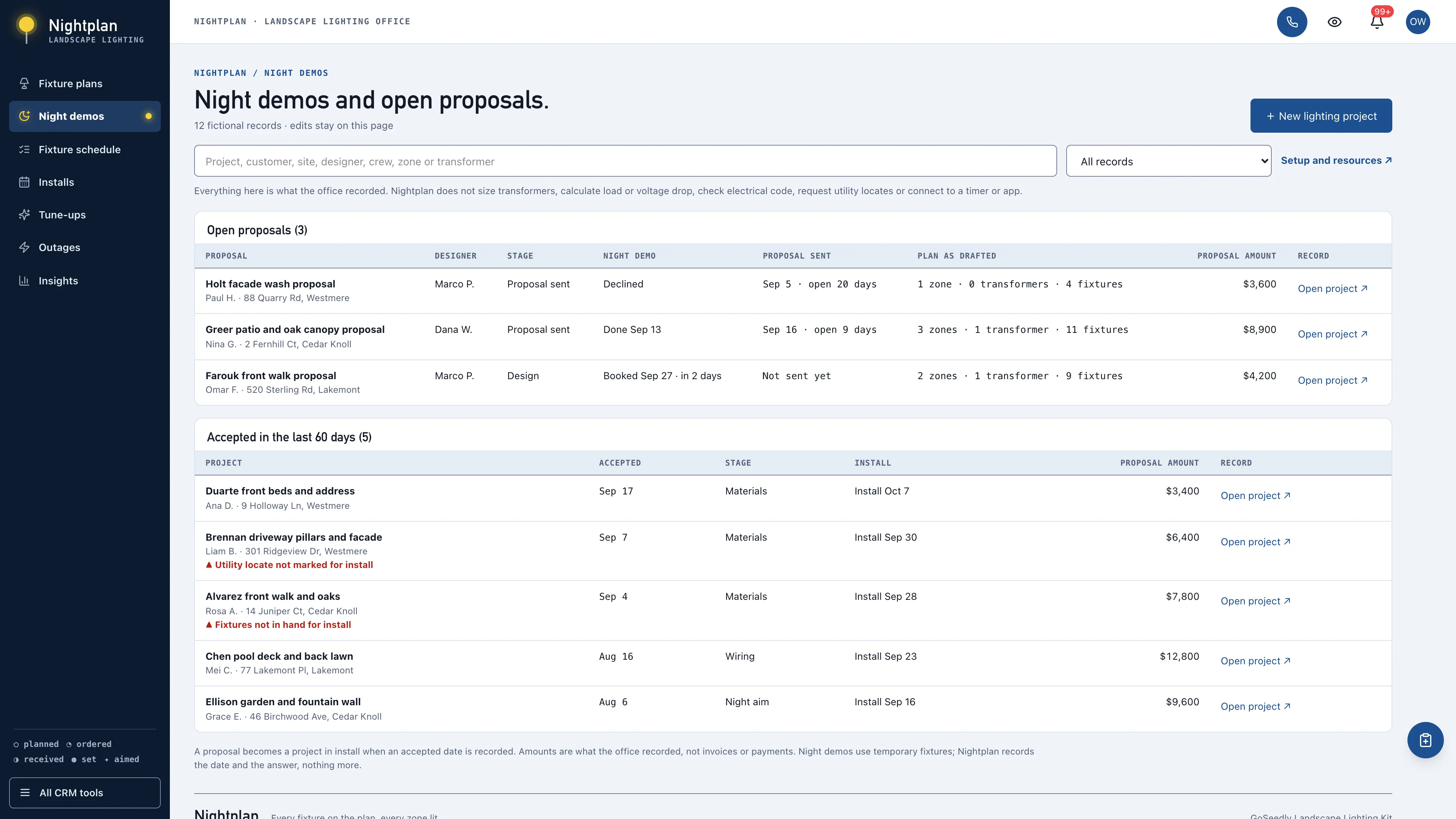Click the floating clipboard button
This screenshot has height=819, width=1456.
coord(1425,740)
